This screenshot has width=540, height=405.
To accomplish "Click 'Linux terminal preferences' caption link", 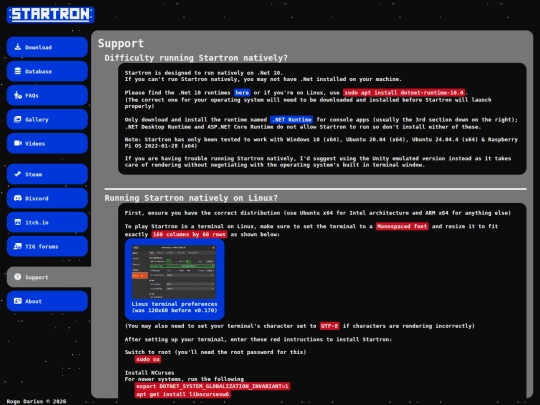I will point(174,307).
